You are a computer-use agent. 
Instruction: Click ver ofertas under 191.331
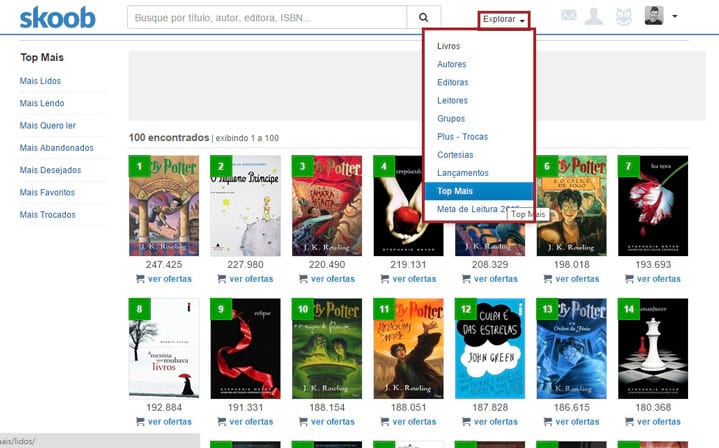(x=245, y=421)
